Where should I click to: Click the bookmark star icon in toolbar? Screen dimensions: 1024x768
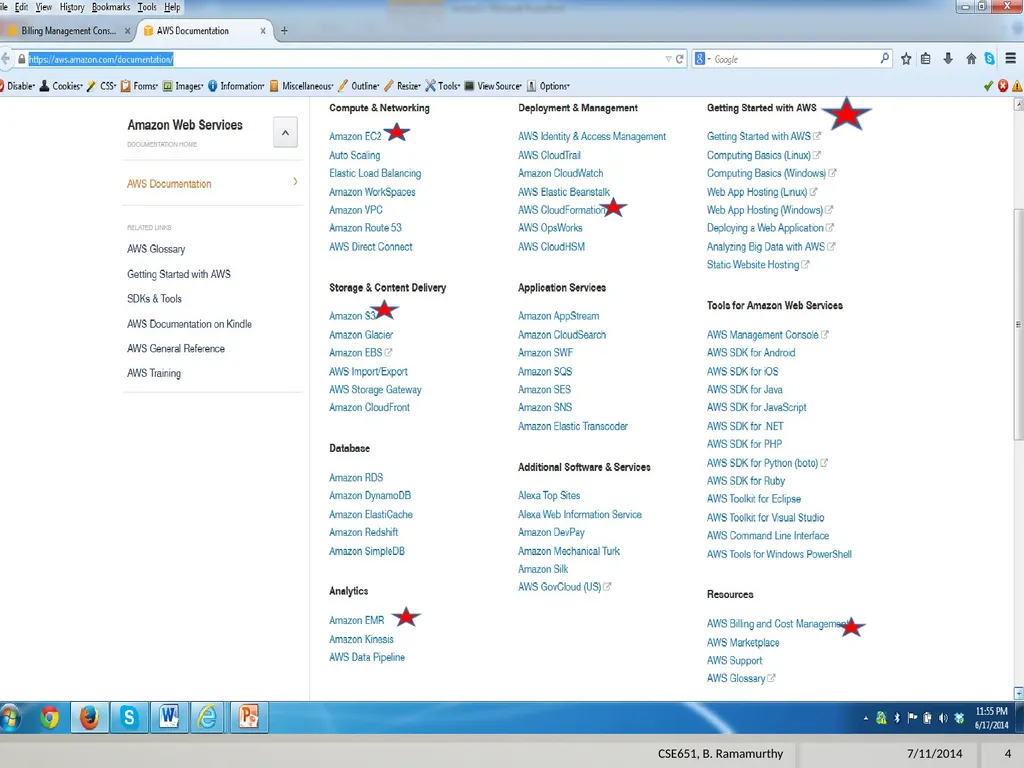(906, 59)
